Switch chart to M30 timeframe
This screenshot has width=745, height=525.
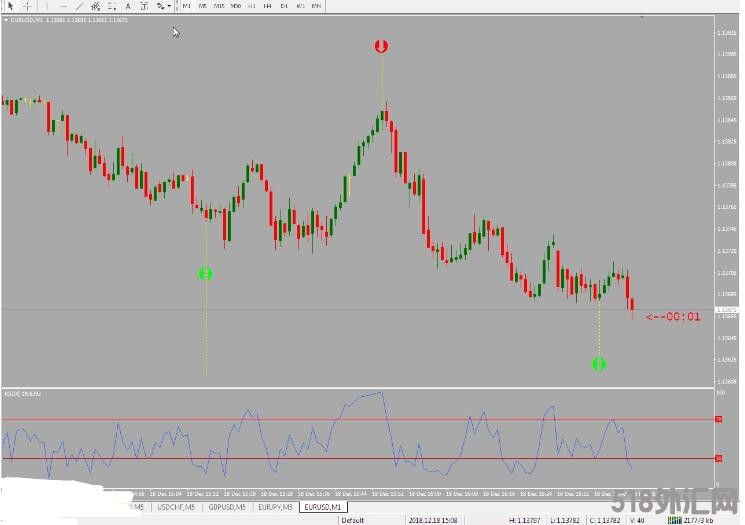pyautogui.click(x=236, y=6)
